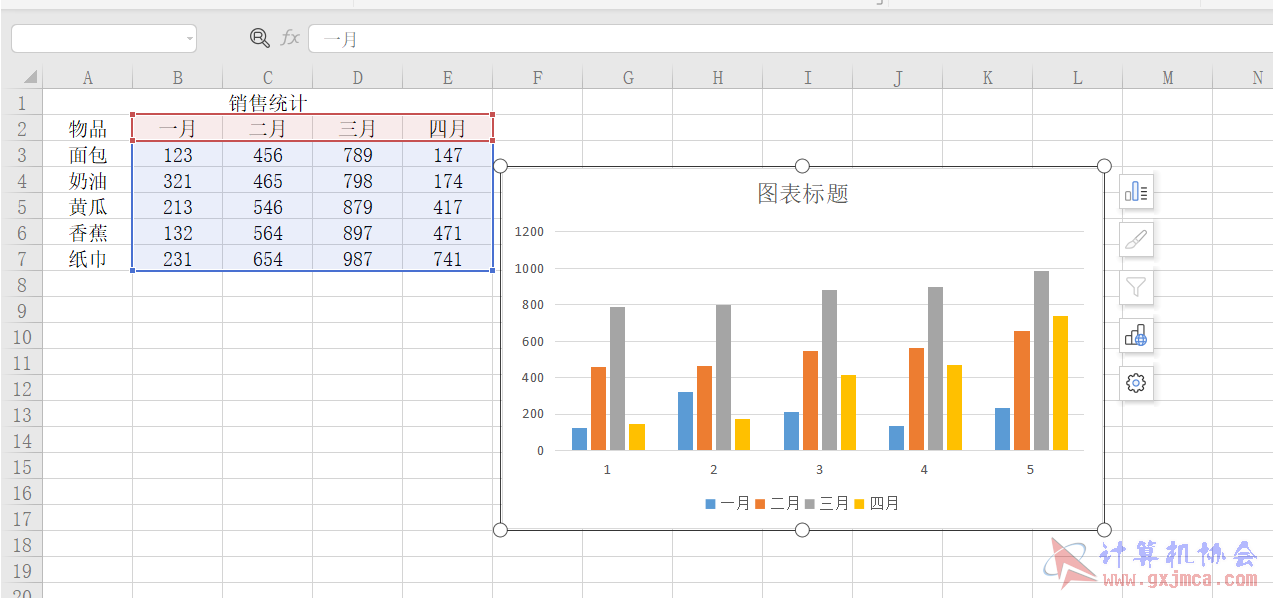Select column header F
This screenshot has height=598, width=1273.
click(x=537, y=78)
